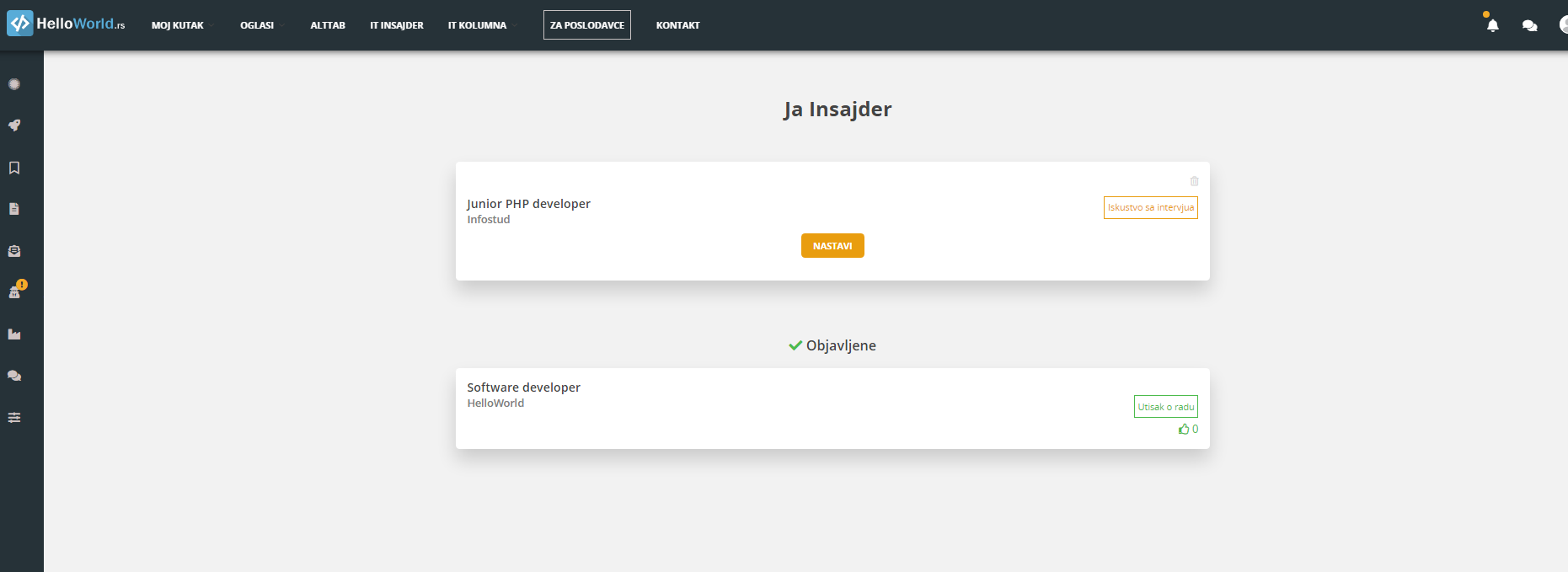1568x572 pixels.
Task: Open the sliders settings icon in sidebar
Action: (x=14, y=417)
